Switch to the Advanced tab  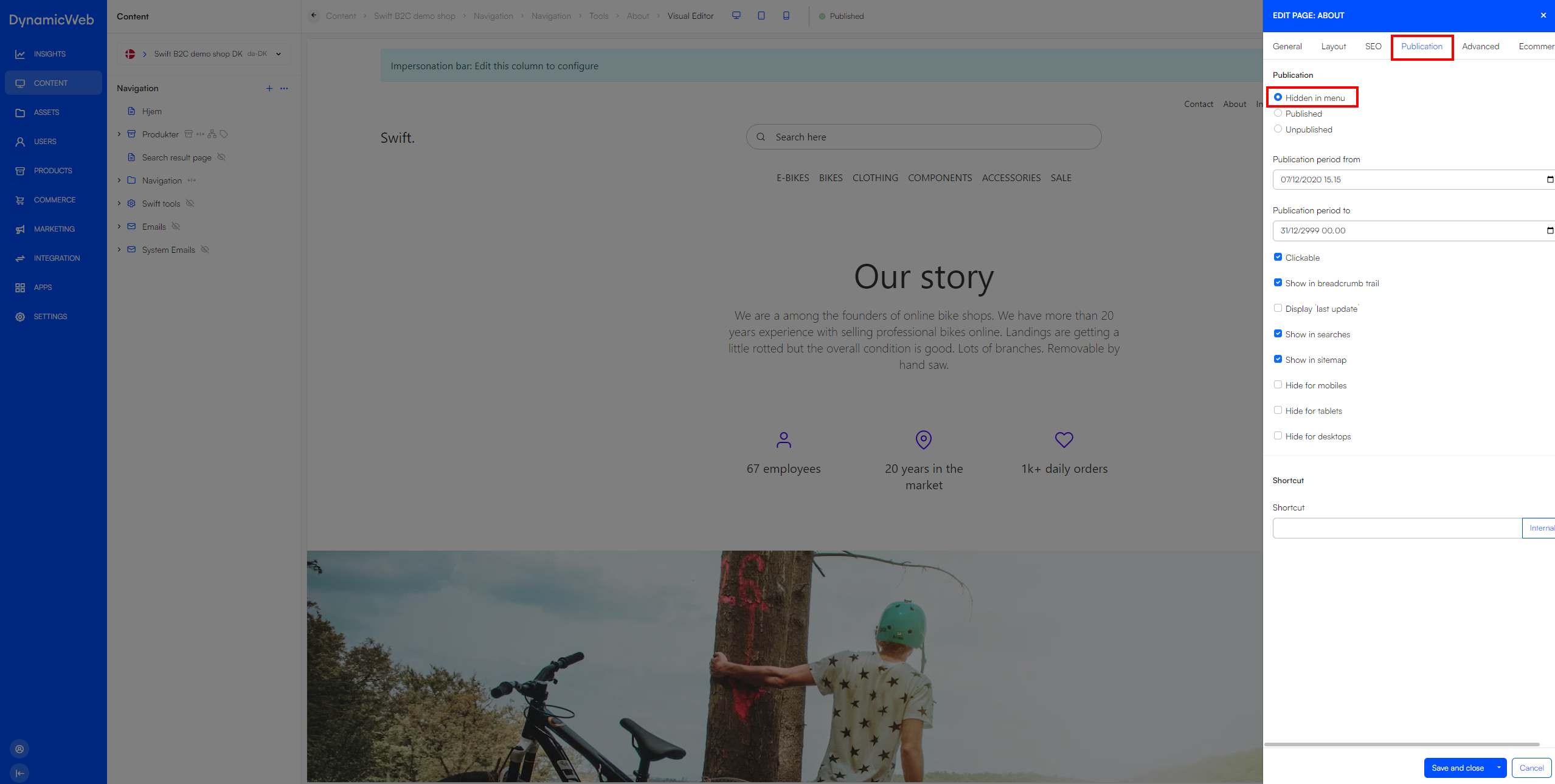[1480, 47]
